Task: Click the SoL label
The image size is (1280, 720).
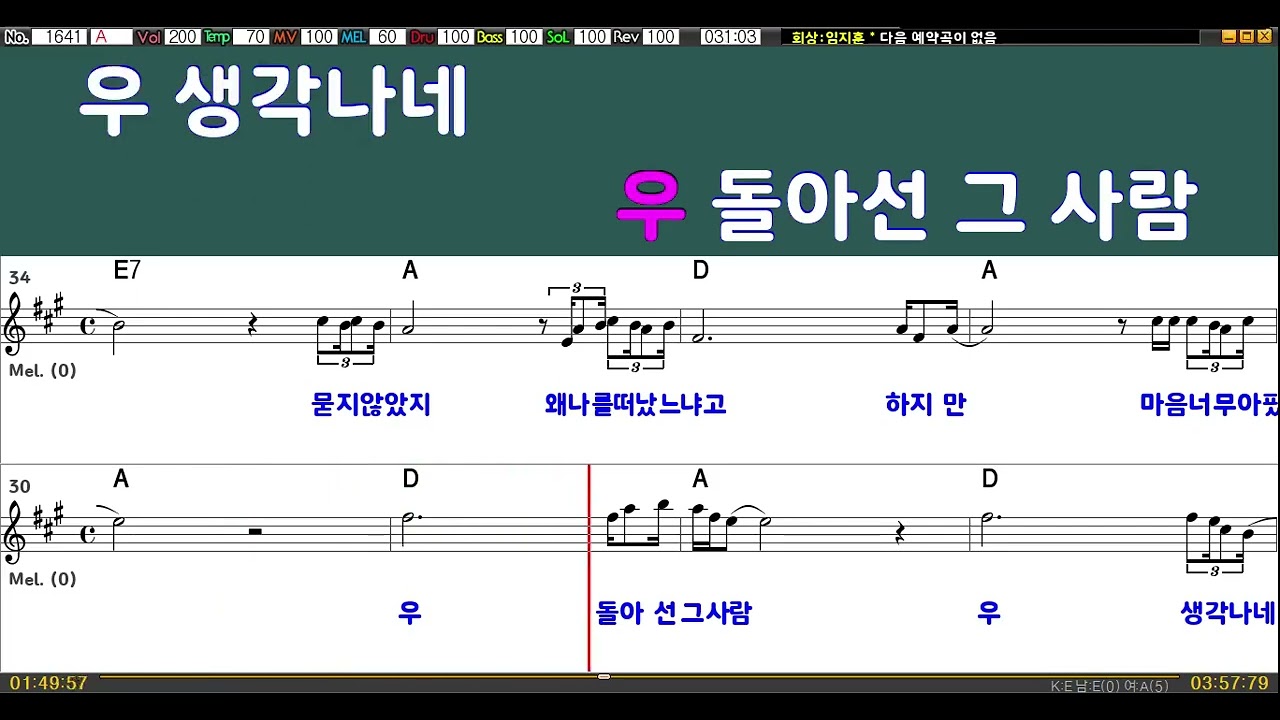Action: click(x=558, y=37)
